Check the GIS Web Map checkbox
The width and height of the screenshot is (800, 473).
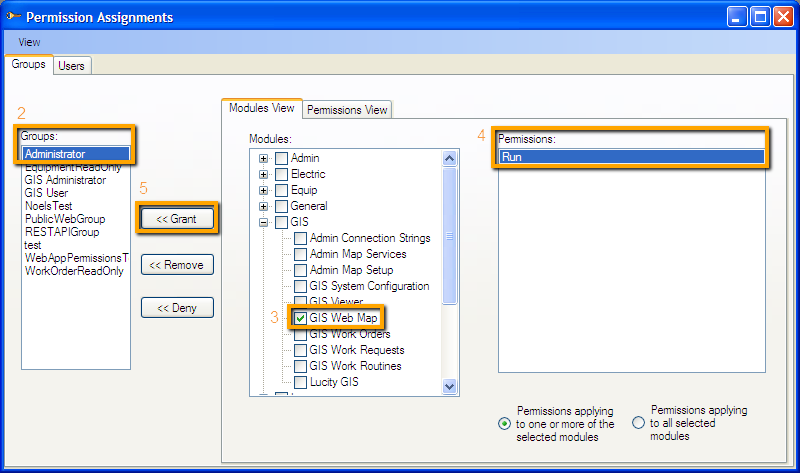click(301, 318)
